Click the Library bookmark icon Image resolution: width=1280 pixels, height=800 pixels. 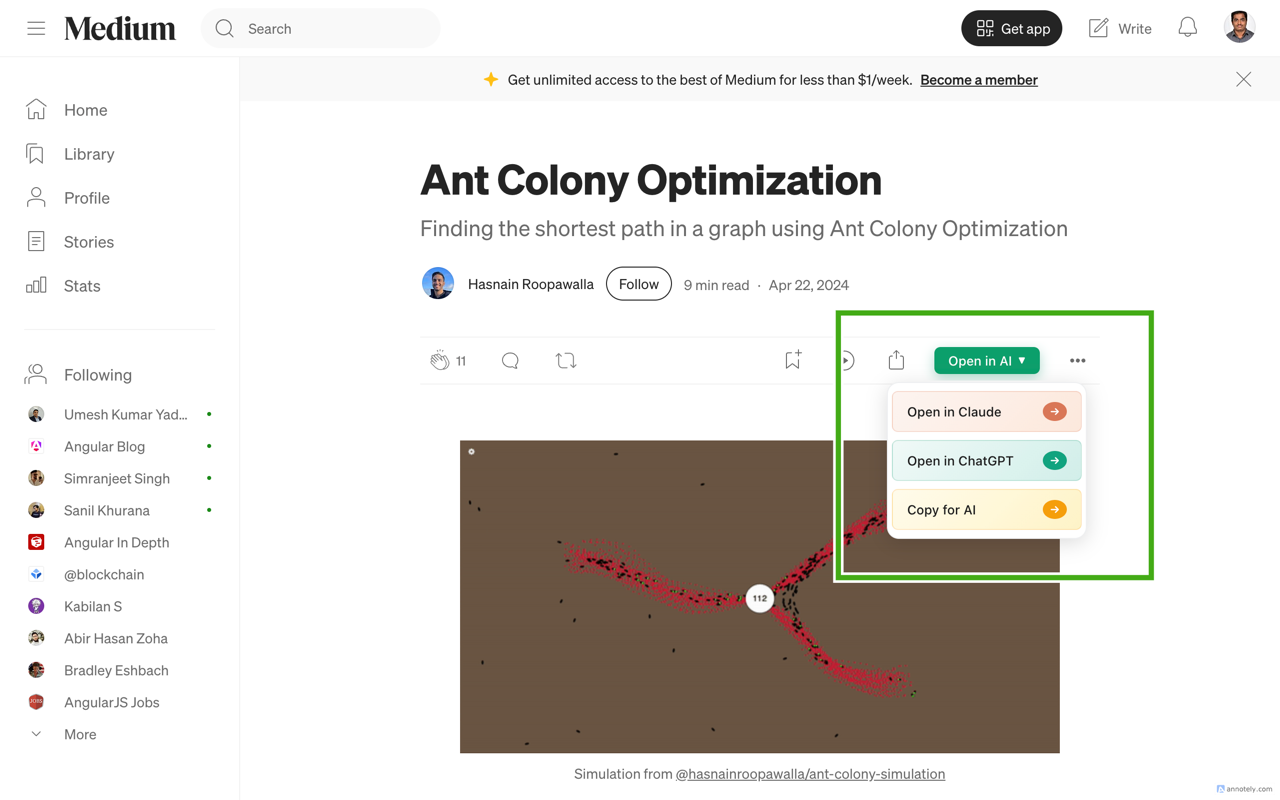coord(36,154)
